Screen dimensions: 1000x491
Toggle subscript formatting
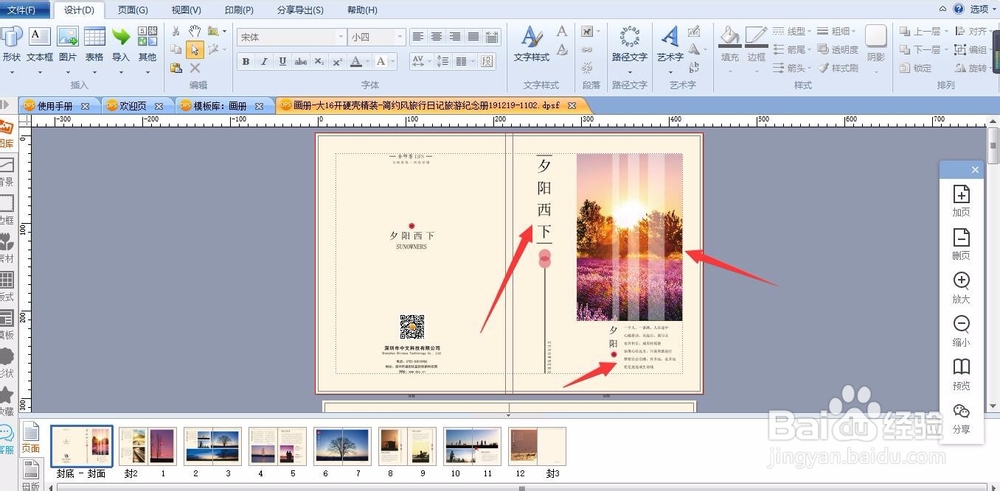(x=320, y=61)
